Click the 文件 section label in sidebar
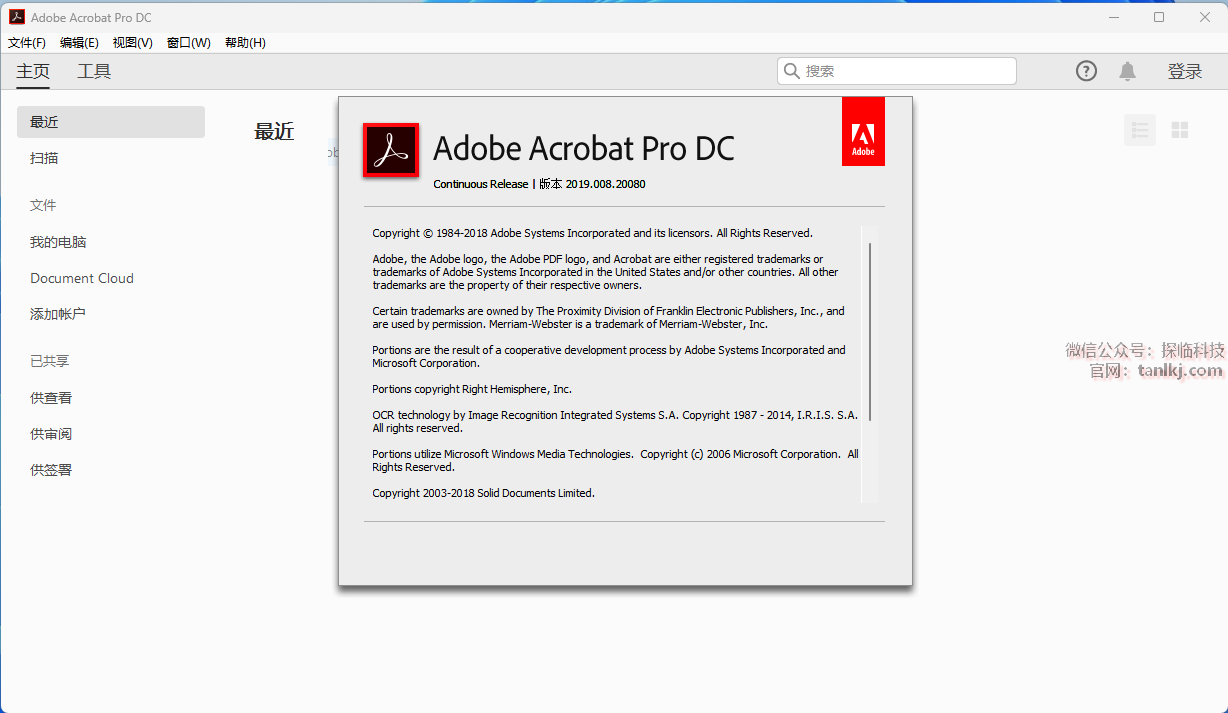This screenshot has width=1228, height=713. [x=43, y=205]
